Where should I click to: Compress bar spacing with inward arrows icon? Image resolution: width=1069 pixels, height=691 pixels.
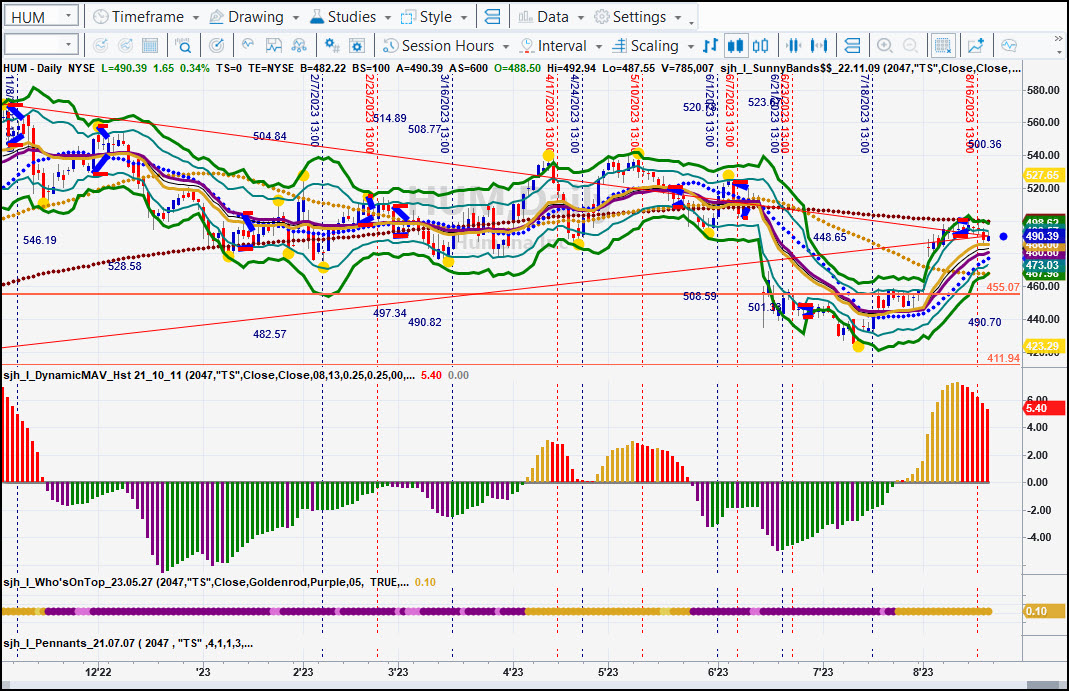coord(794,46)
